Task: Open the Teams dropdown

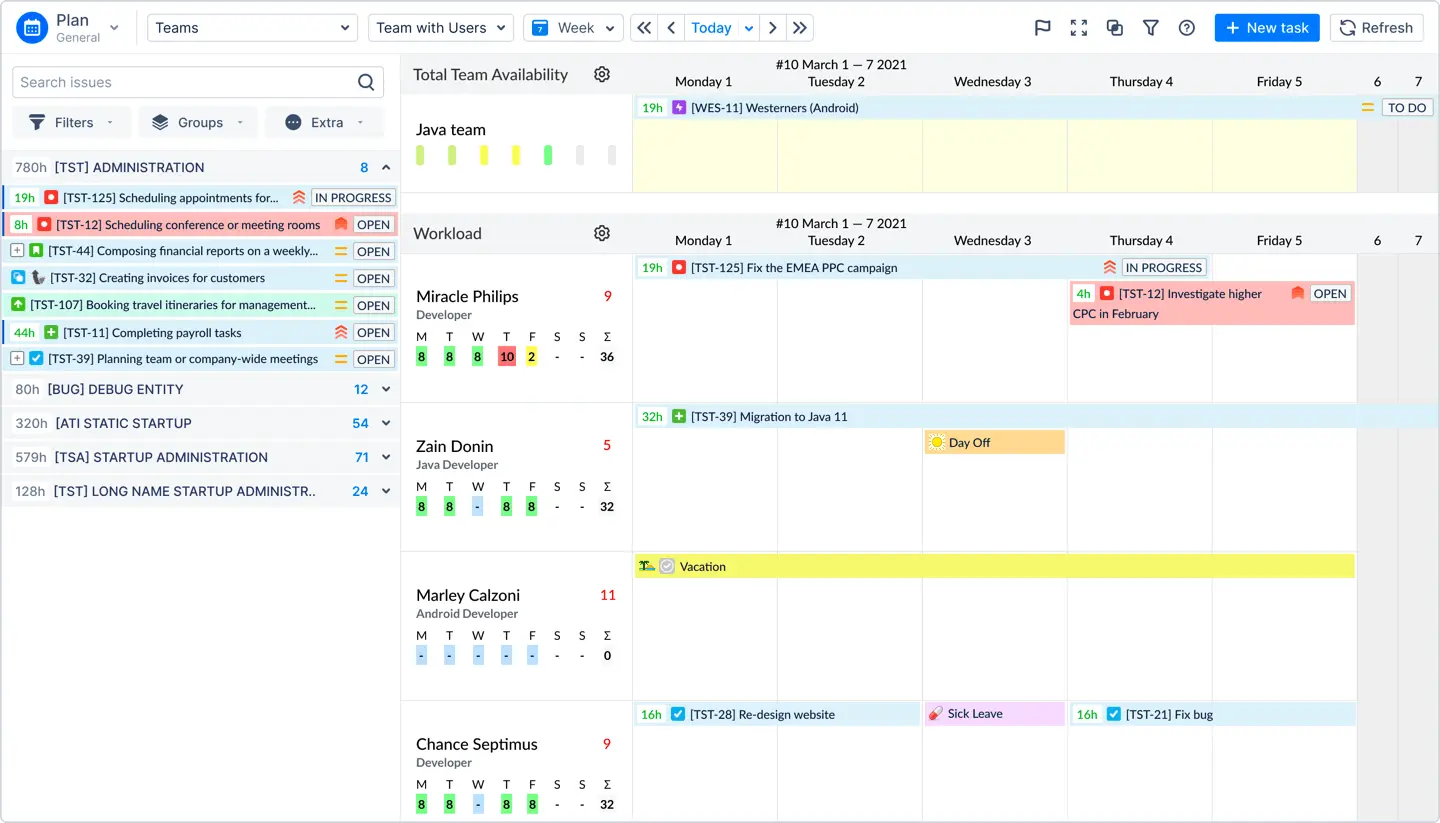Action: 252,27
